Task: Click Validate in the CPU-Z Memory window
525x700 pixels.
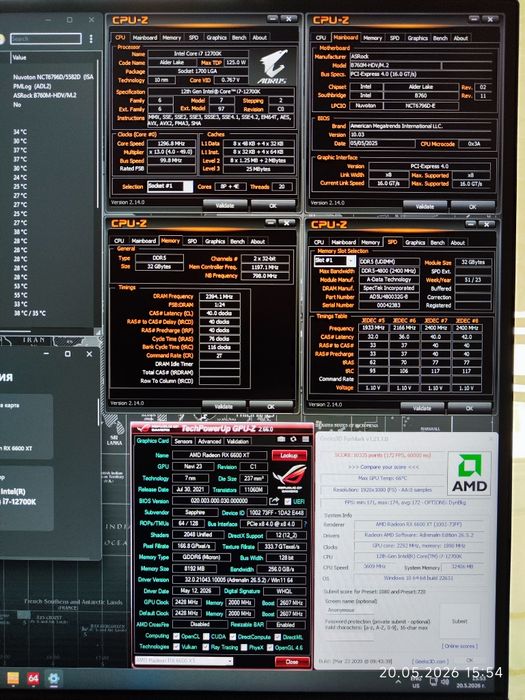Action: point(224,406)
